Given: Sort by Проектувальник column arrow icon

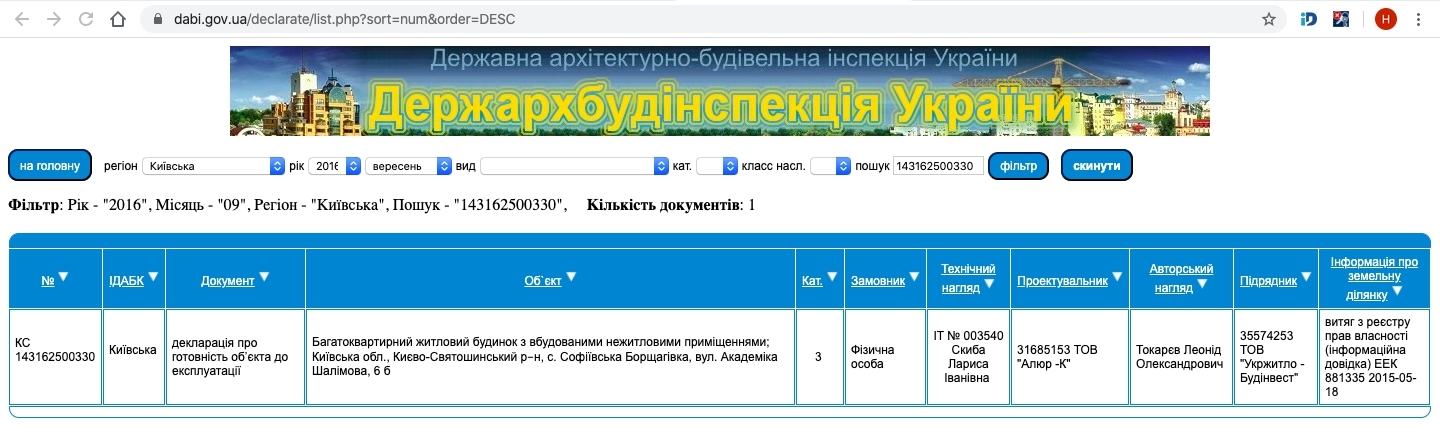Looking at the screenshot, I should (1117, 277).
